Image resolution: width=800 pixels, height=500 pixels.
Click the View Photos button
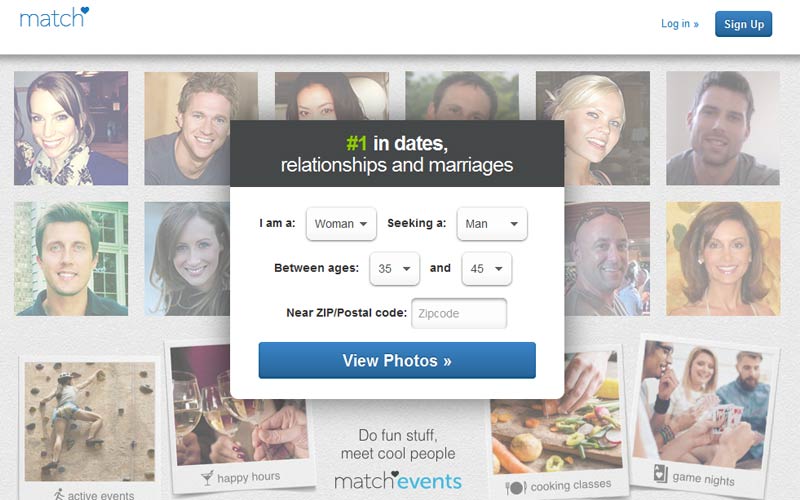397,360
